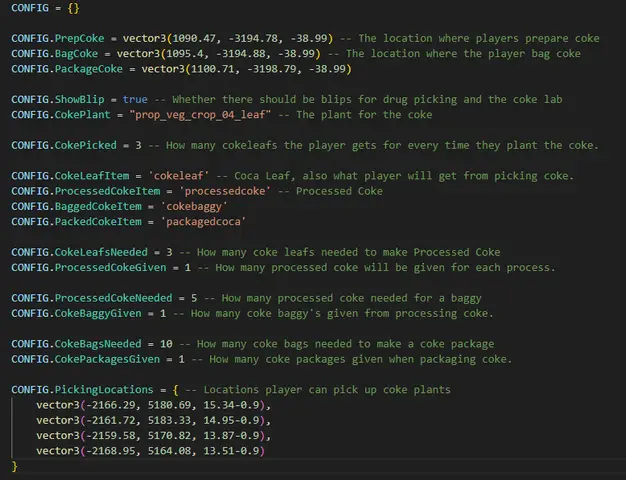Click on CONFIG.PackedCokeItem identifier
The image size is (626, 480).
(x=76, y=221)
